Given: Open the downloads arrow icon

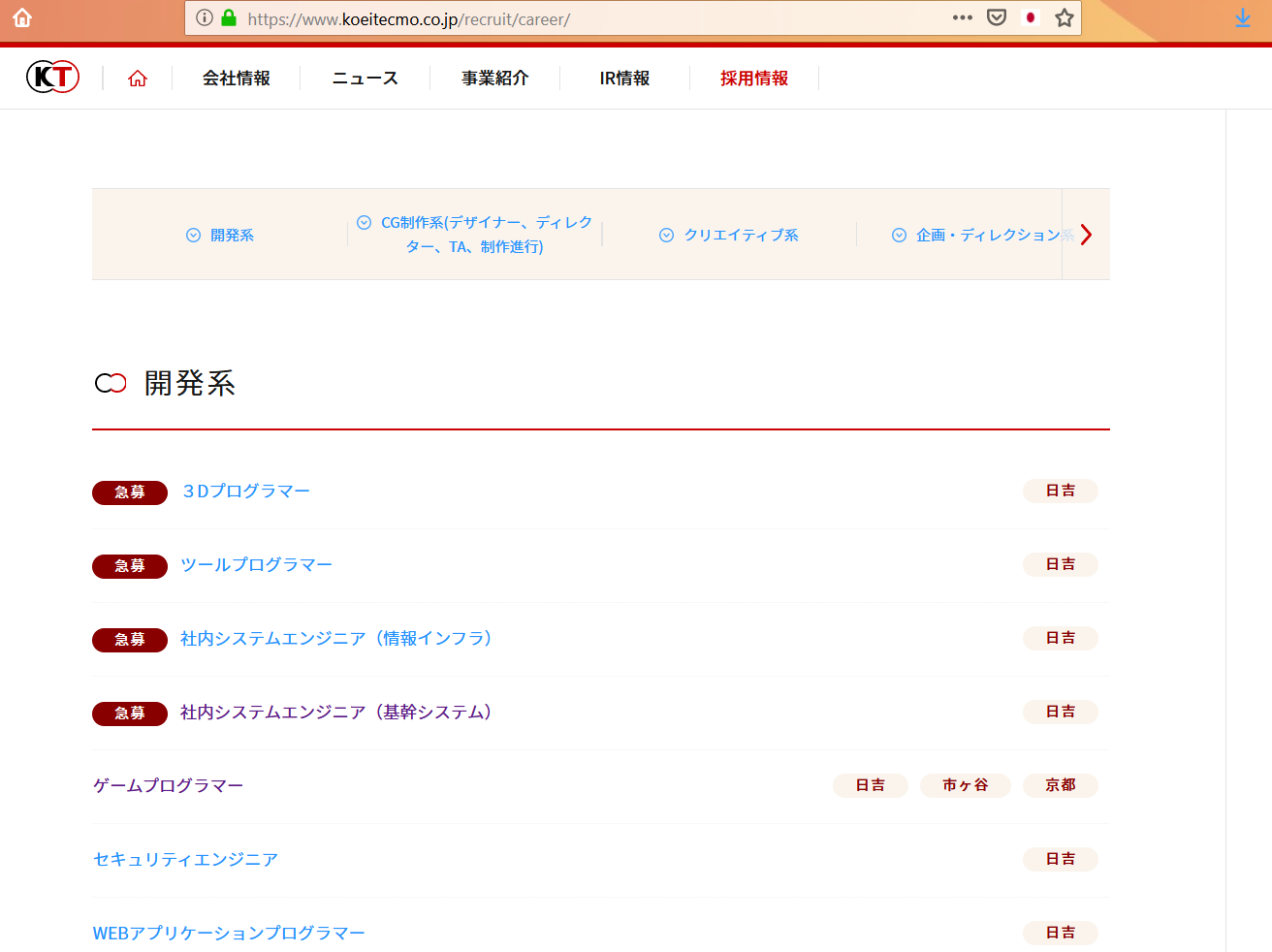Looking at the screenshot, I should point(1243,17).
